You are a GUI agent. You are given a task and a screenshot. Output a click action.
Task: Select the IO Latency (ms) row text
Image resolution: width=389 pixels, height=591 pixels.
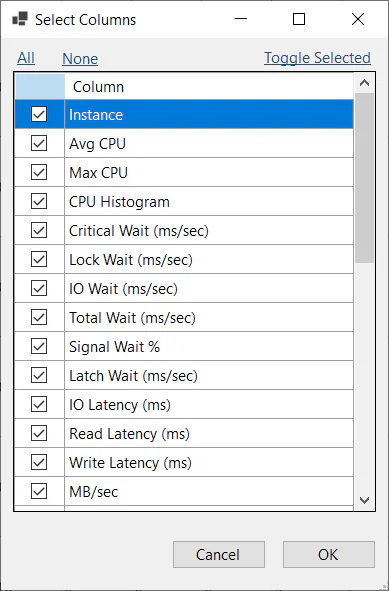(x=120, y=405)
